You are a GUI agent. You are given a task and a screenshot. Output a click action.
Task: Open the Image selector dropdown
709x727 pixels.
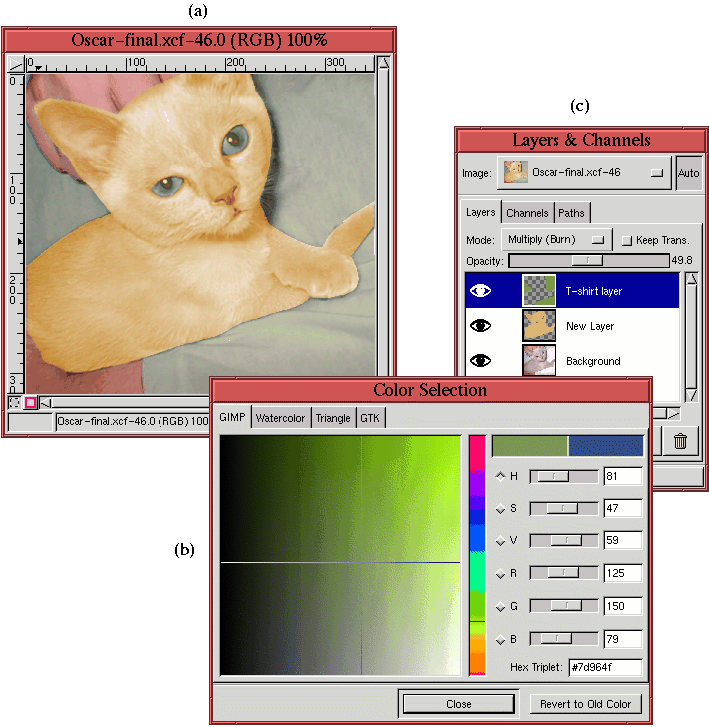point(582,173)
